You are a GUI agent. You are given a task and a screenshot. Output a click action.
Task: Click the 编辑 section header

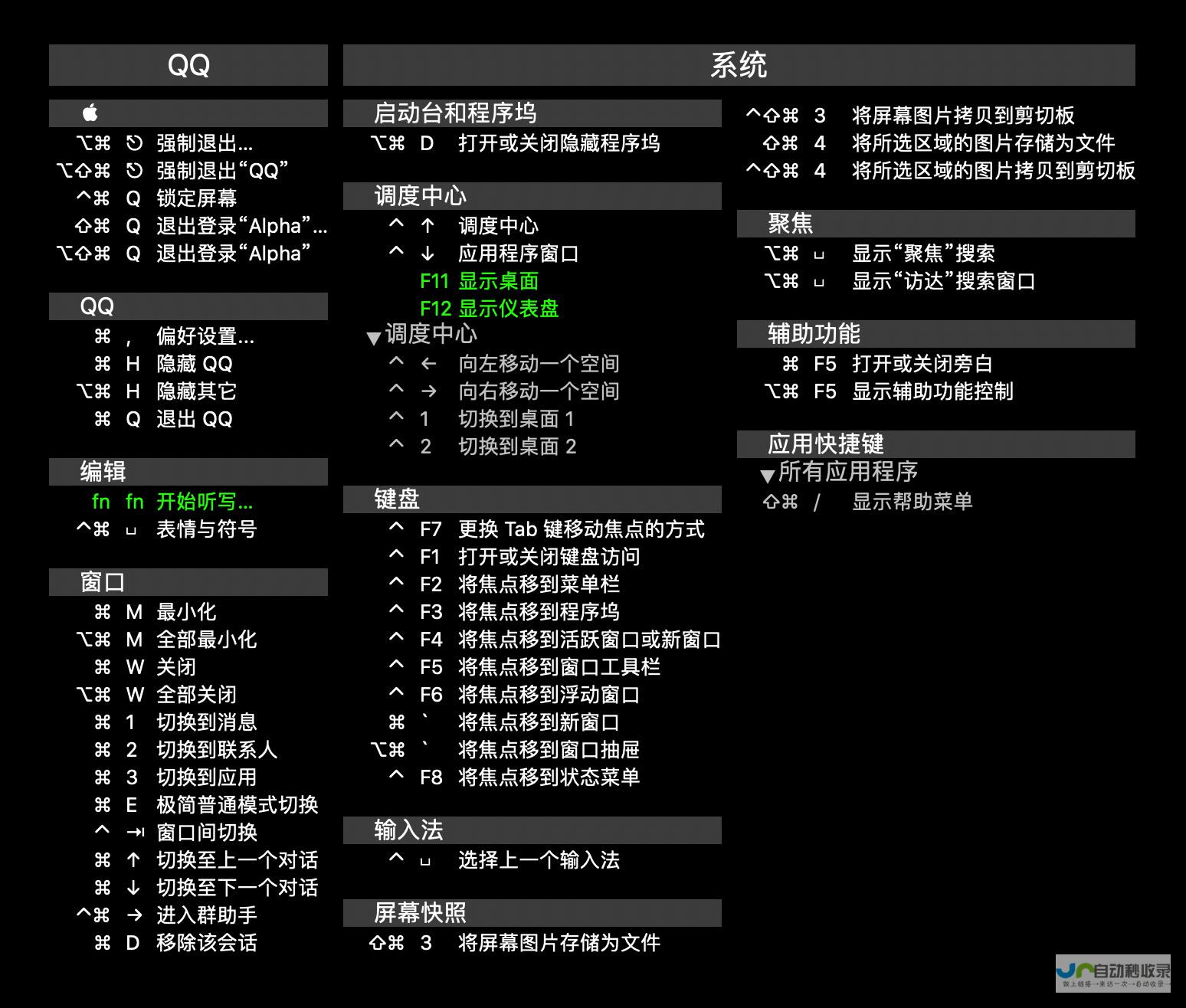(x=188, y=472)
